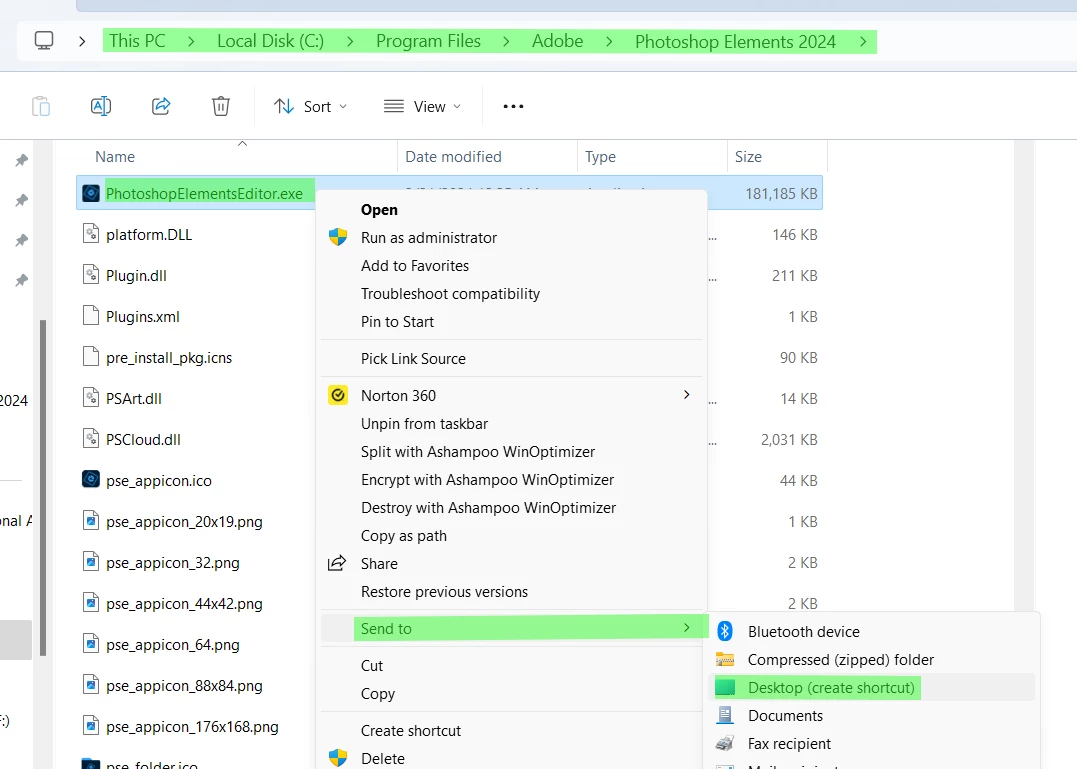The width and height of the screenshot is (1077, 769).
Task: Click the Share toolbar icon
Action: point(161,106)
